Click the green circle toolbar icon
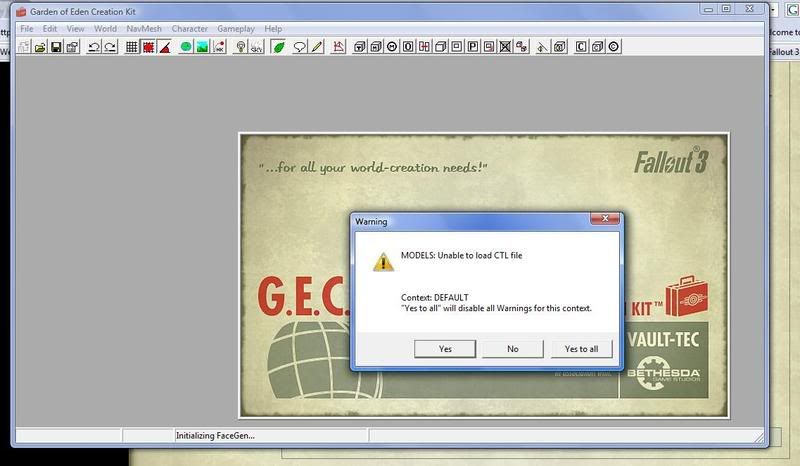Image resolution: width=800 pixels, height=466 pixels. point(186,47)
